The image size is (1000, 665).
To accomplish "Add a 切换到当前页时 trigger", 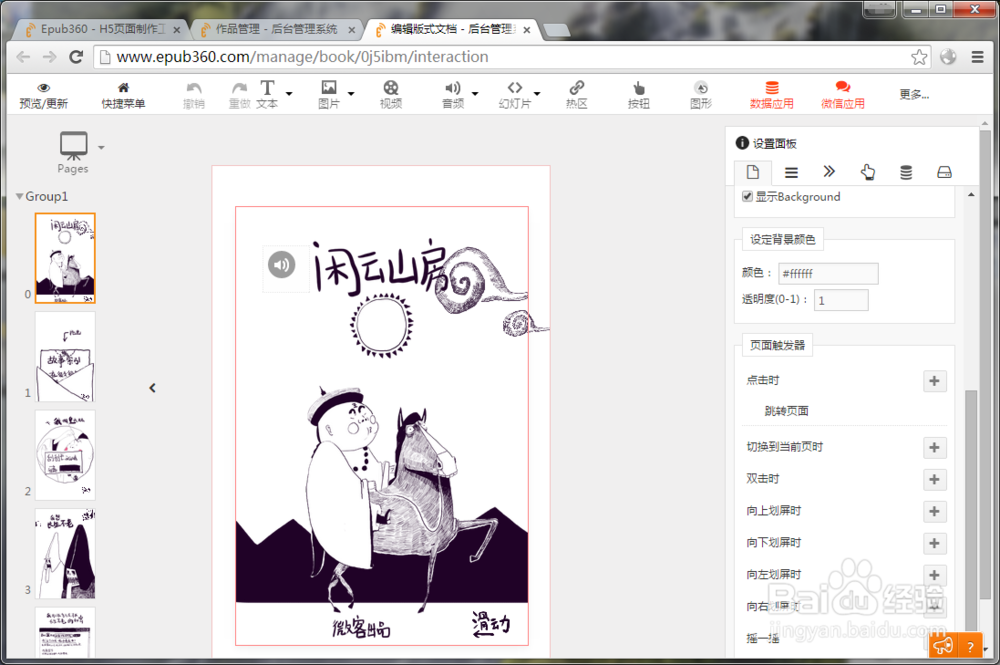I will pos(934,447).
